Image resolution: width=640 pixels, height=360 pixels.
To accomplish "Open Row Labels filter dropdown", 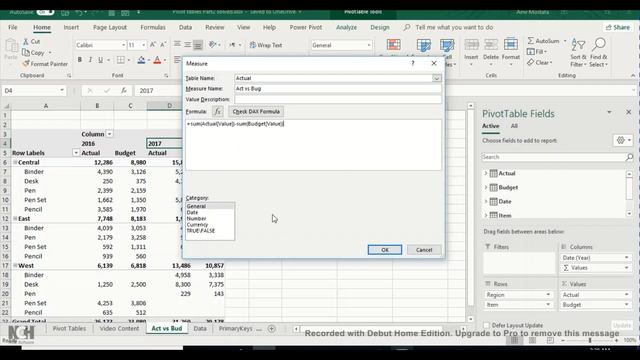I will tap(76, 153).
